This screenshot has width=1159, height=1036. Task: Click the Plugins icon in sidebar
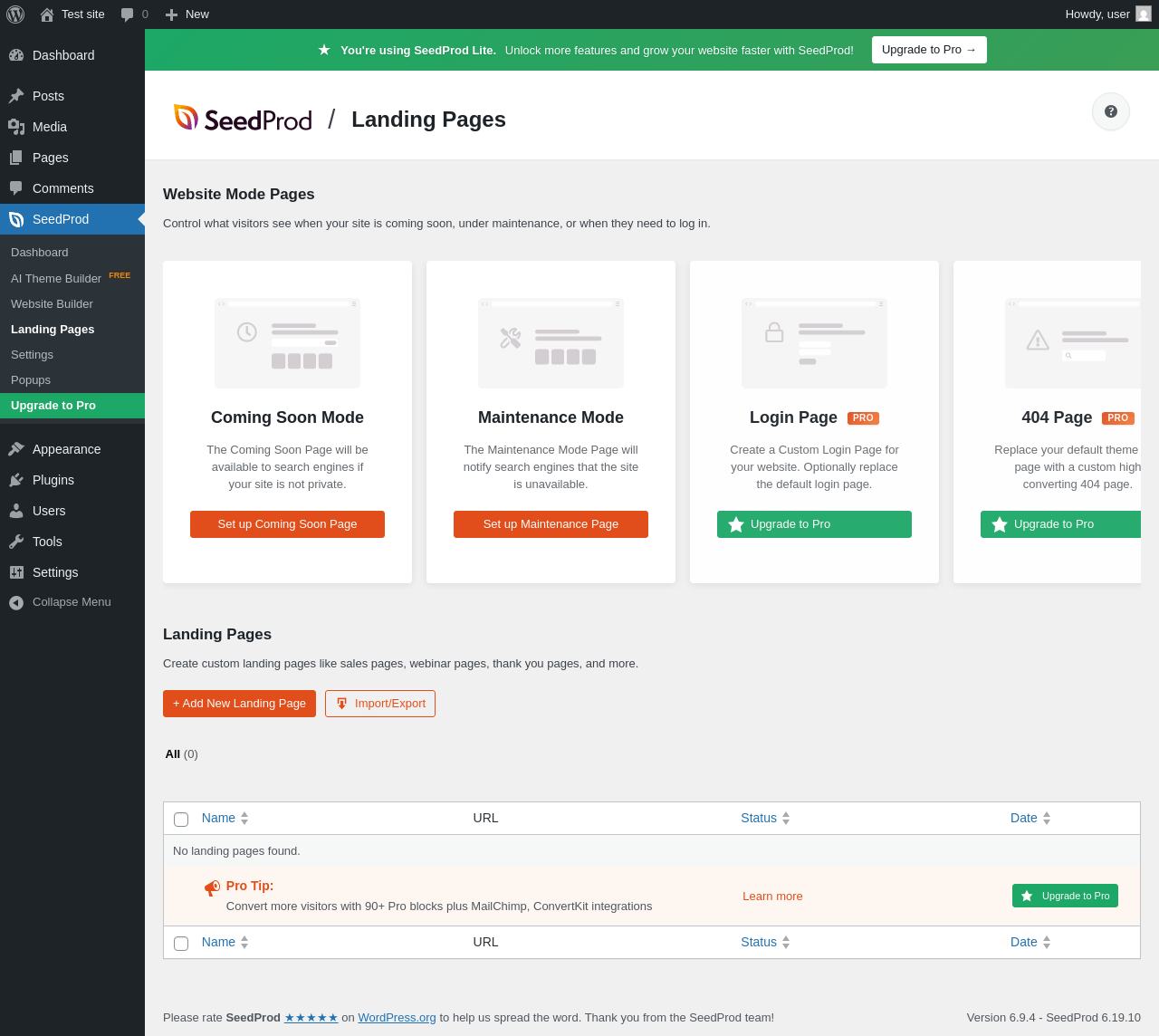pyautogui.click(x=16, y=480)
